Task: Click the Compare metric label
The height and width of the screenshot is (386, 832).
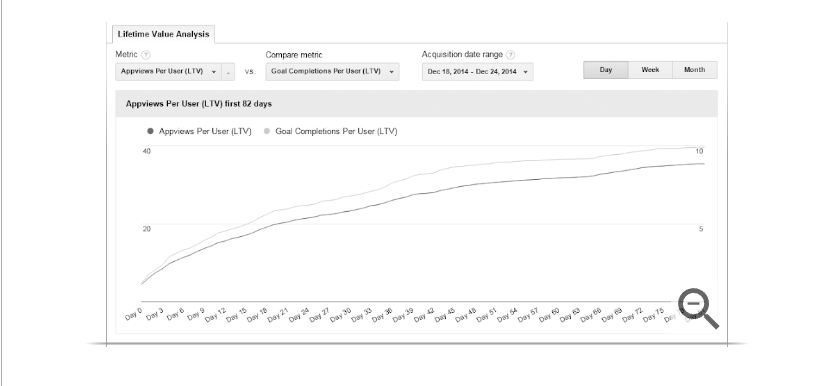Action: point(294,55)
